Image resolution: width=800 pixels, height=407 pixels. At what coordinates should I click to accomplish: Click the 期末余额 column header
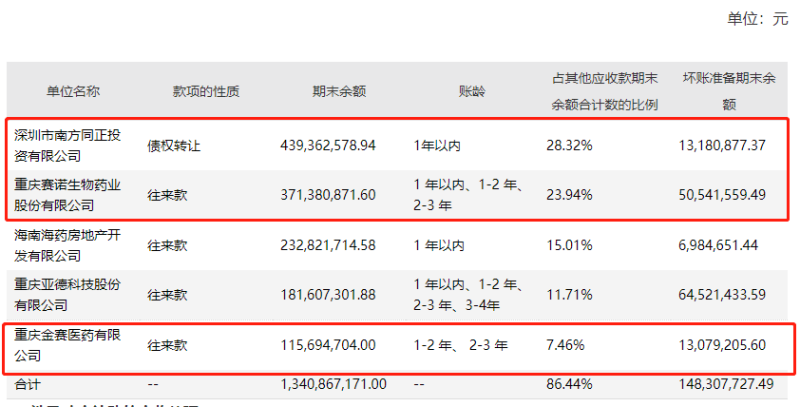coord(339,92)
